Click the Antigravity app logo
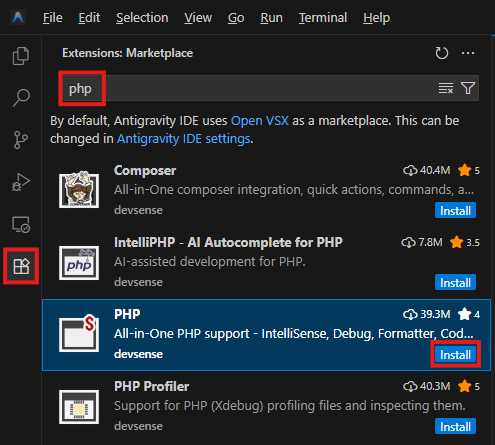The width and height of the screenshot is (495, 445). point(18,17)
